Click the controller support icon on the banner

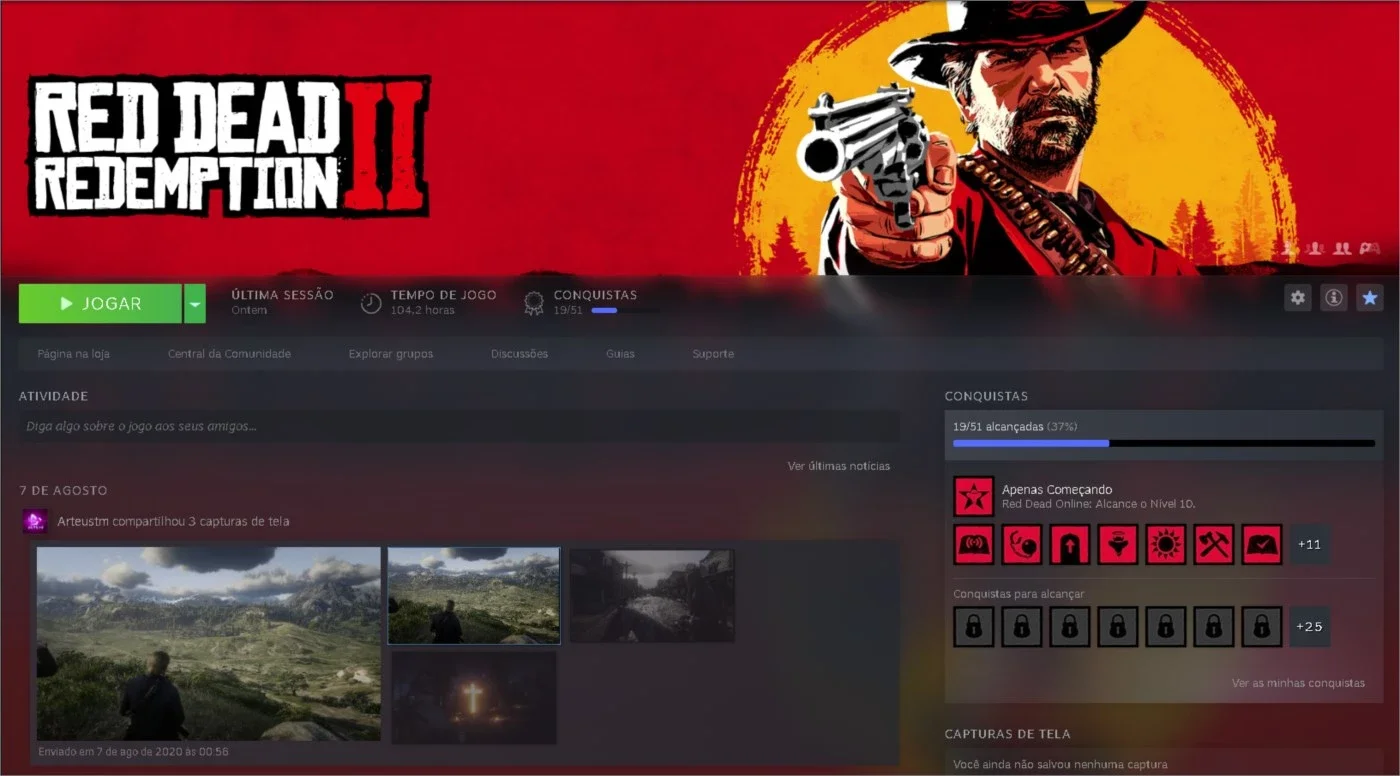click(x=1369, y=248)
